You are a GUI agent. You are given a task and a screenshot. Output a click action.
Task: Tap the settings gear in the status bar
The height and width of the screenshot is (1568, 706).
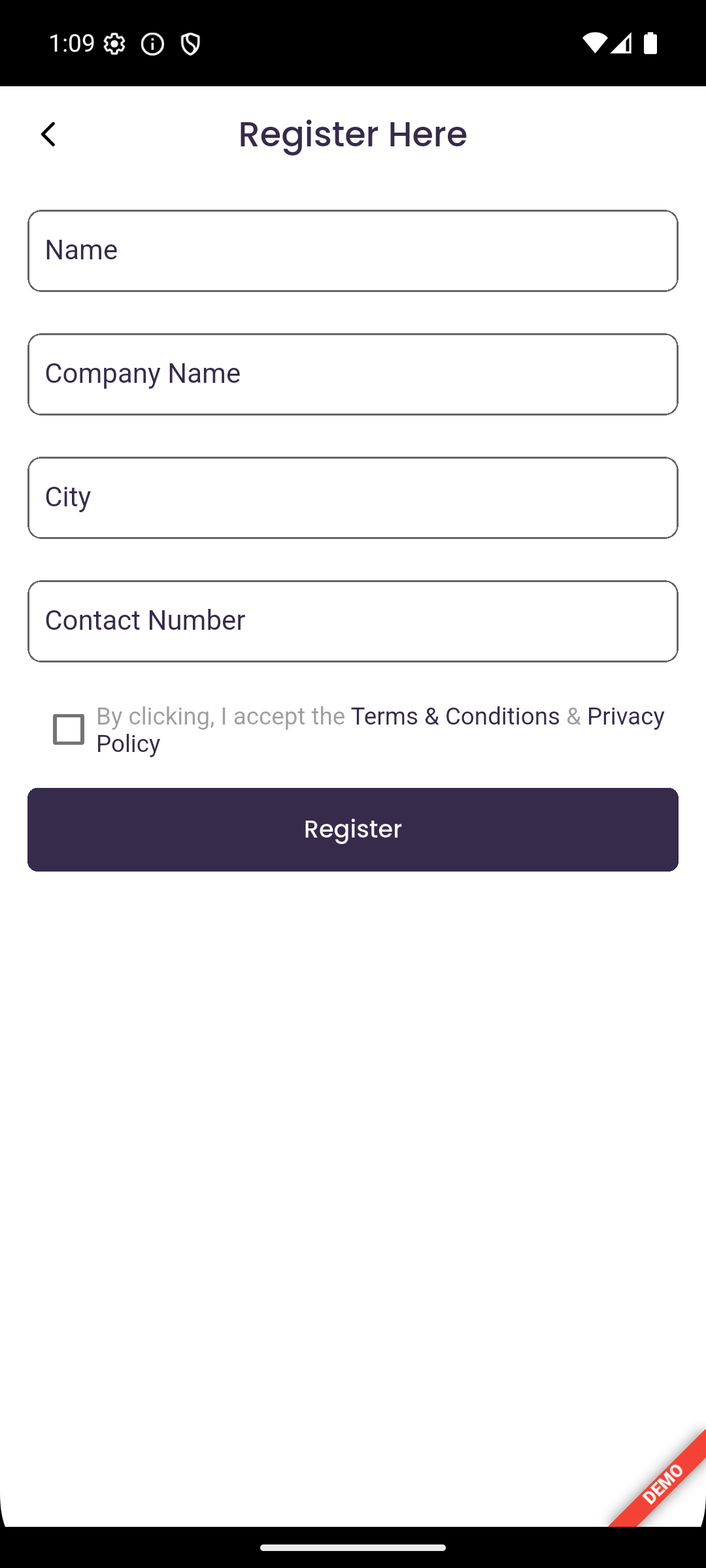114,44
